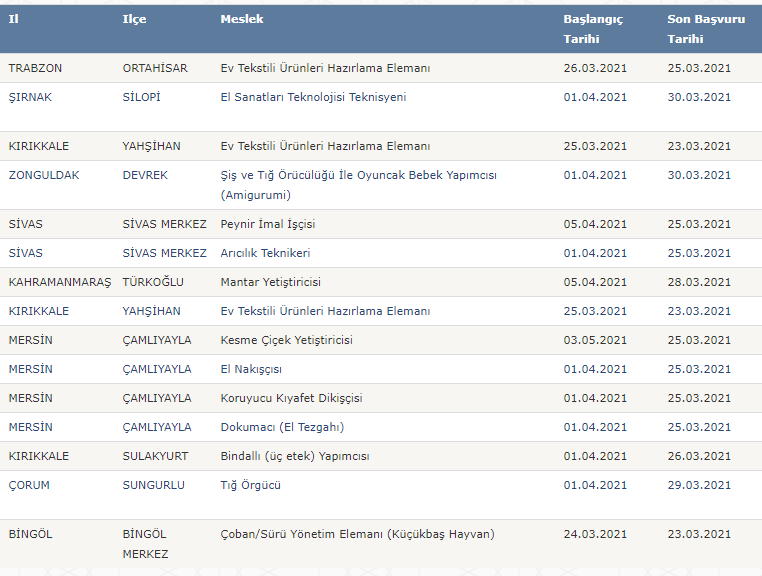Click the 'Son Başvuru Tarihi' column header

pos(706,29)
